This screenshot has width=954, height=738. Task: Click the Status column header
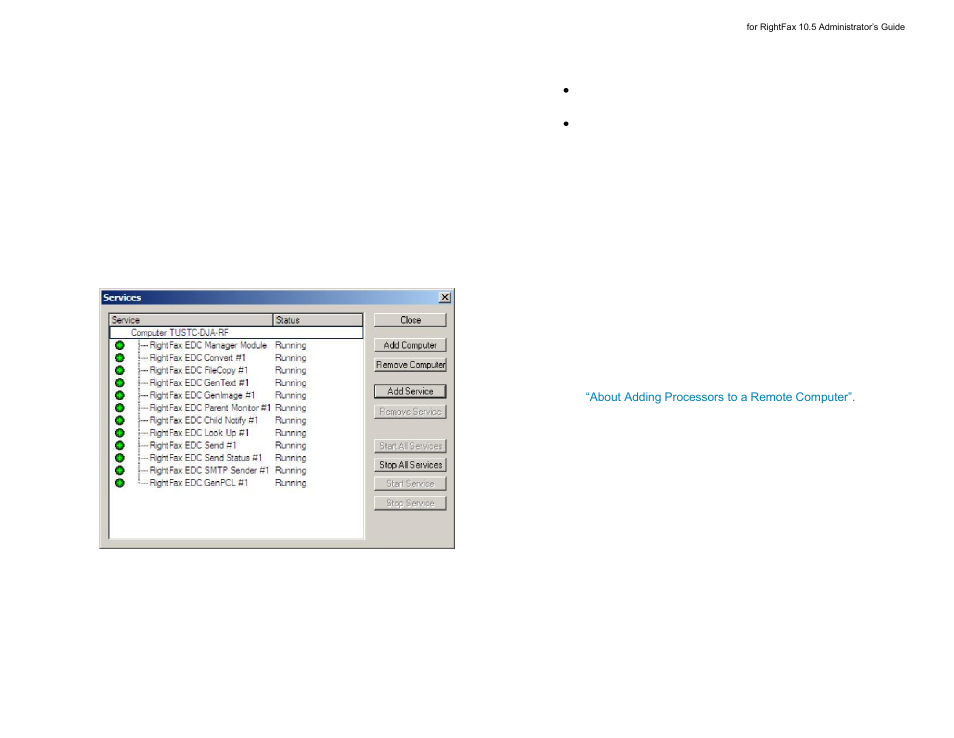pos(318,320)
